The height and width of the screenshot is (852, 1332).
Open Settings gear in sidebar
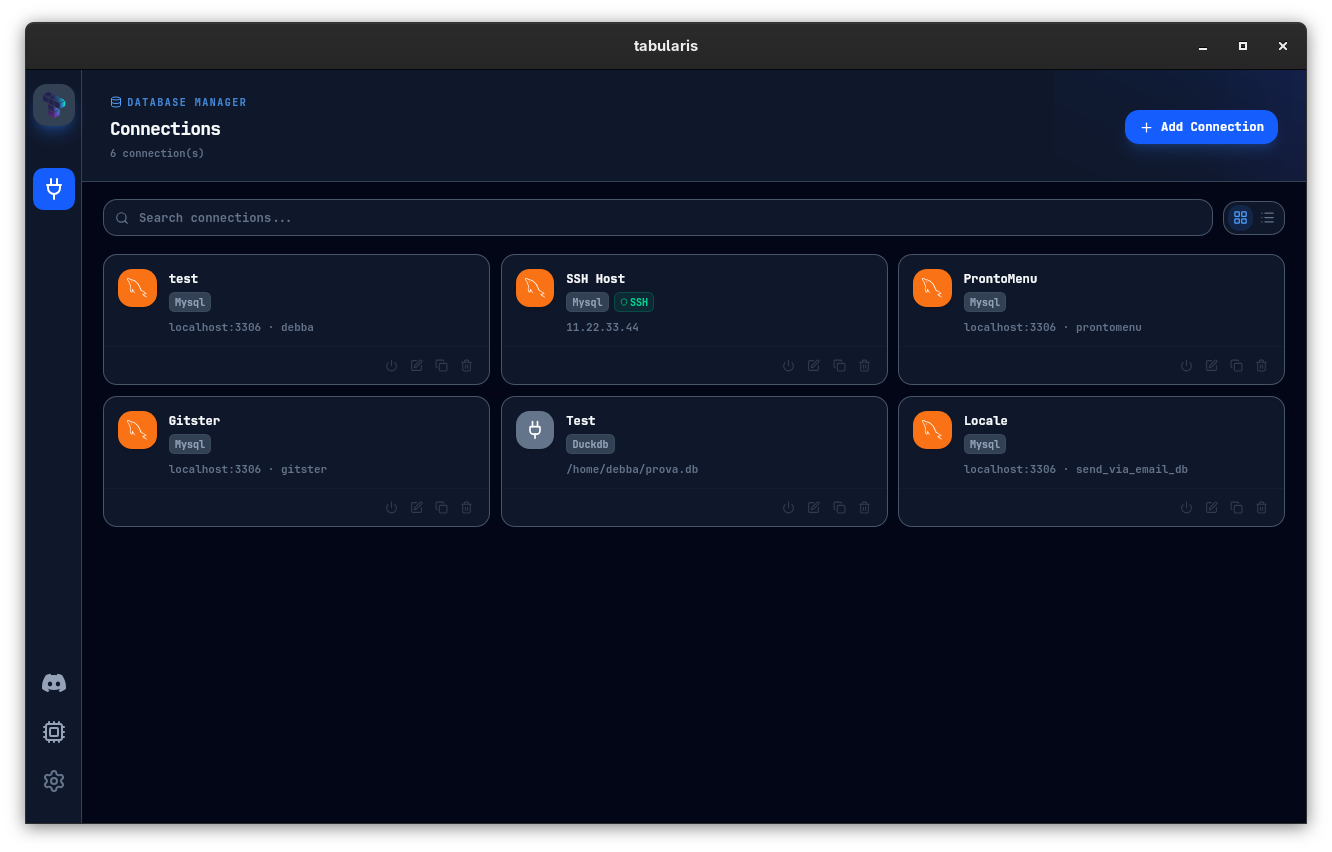54,781
